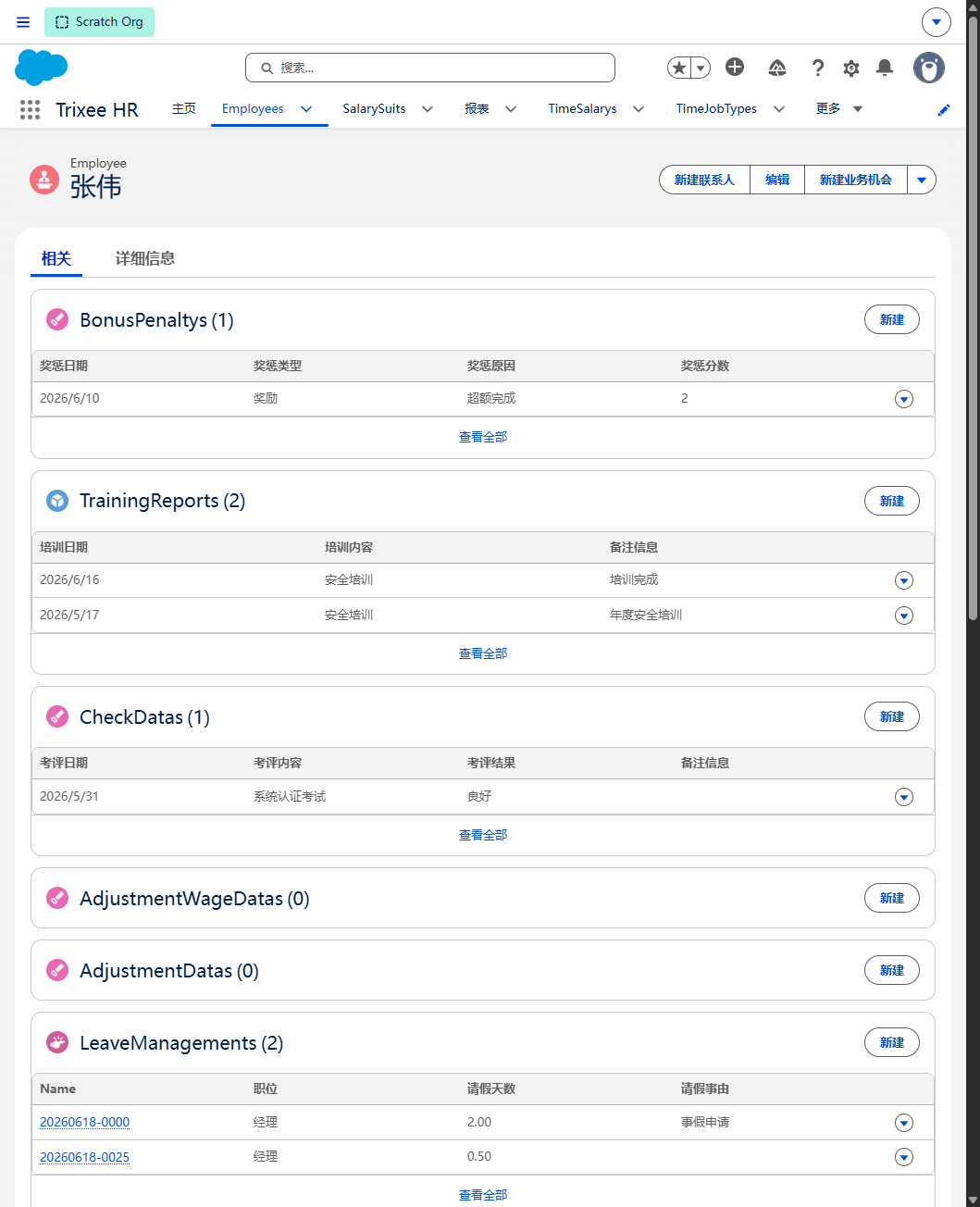Image resolution: width=980 pixels, height=1207 pixels.
Task: Click the favorites star icon
Action: pos(679,68)
